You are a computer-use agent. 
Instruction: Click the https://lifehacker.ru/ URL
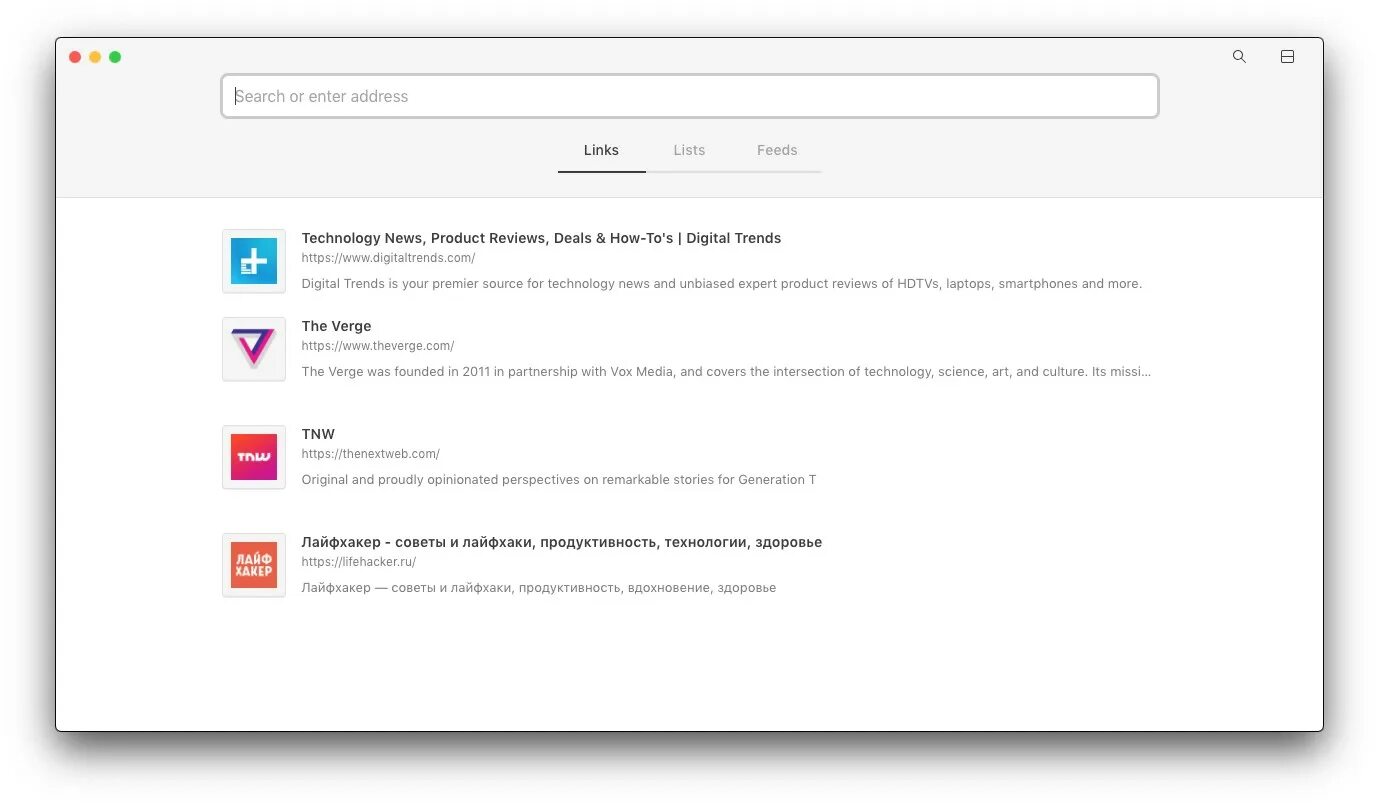point(358,562)
